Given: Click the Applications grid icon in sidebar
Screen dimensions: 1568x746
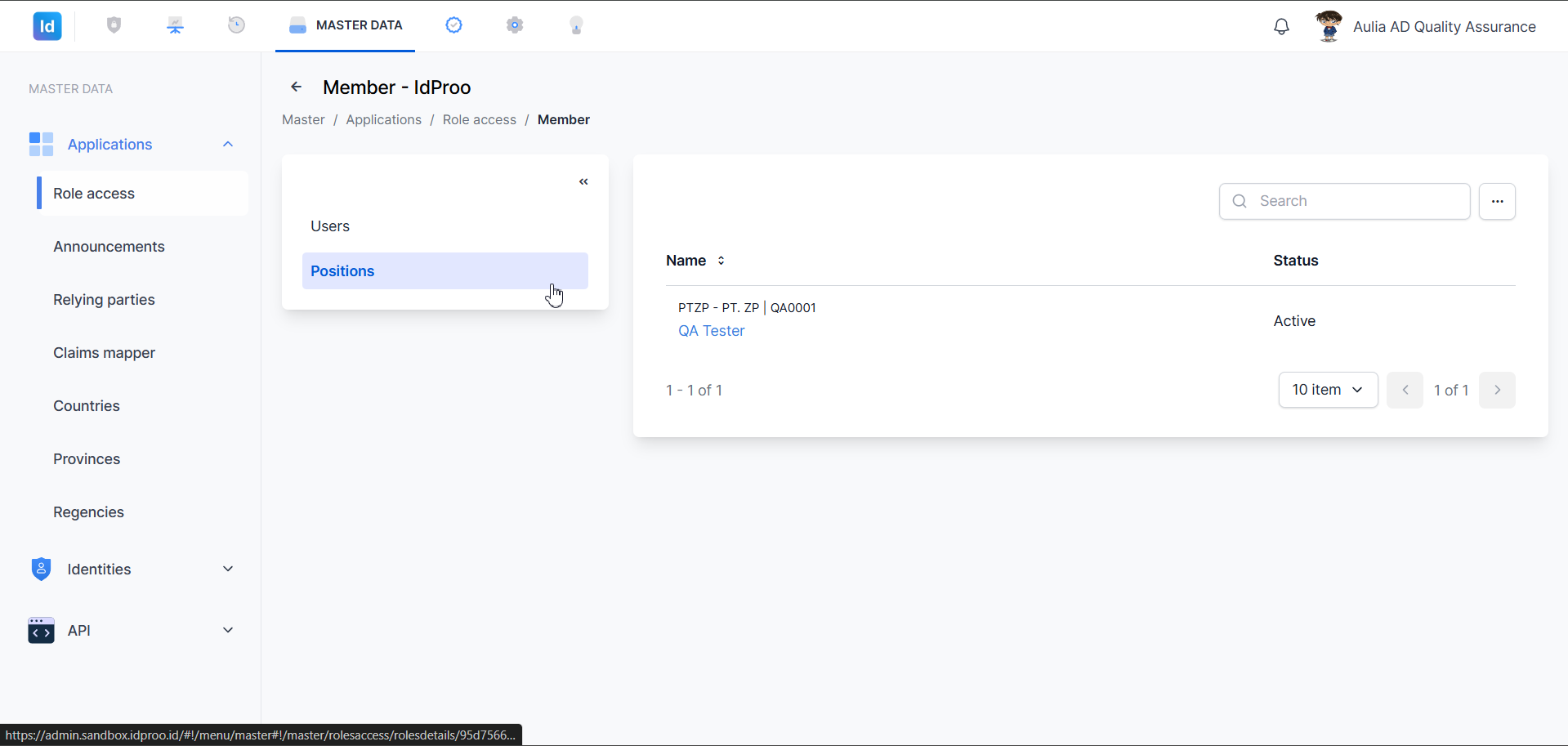Looking at the screenshot, I should click(x=41, y=145).
